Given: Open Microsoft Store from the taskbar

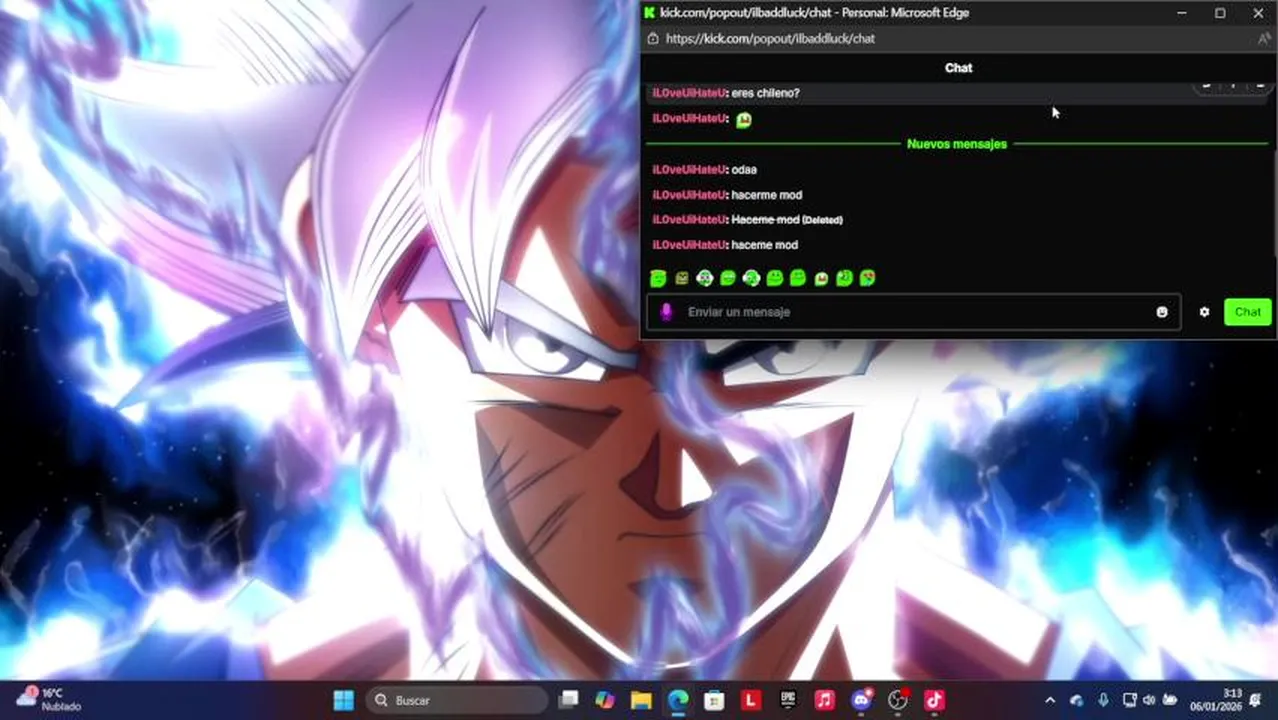Looking at the screenshot, I should [714, 700].
